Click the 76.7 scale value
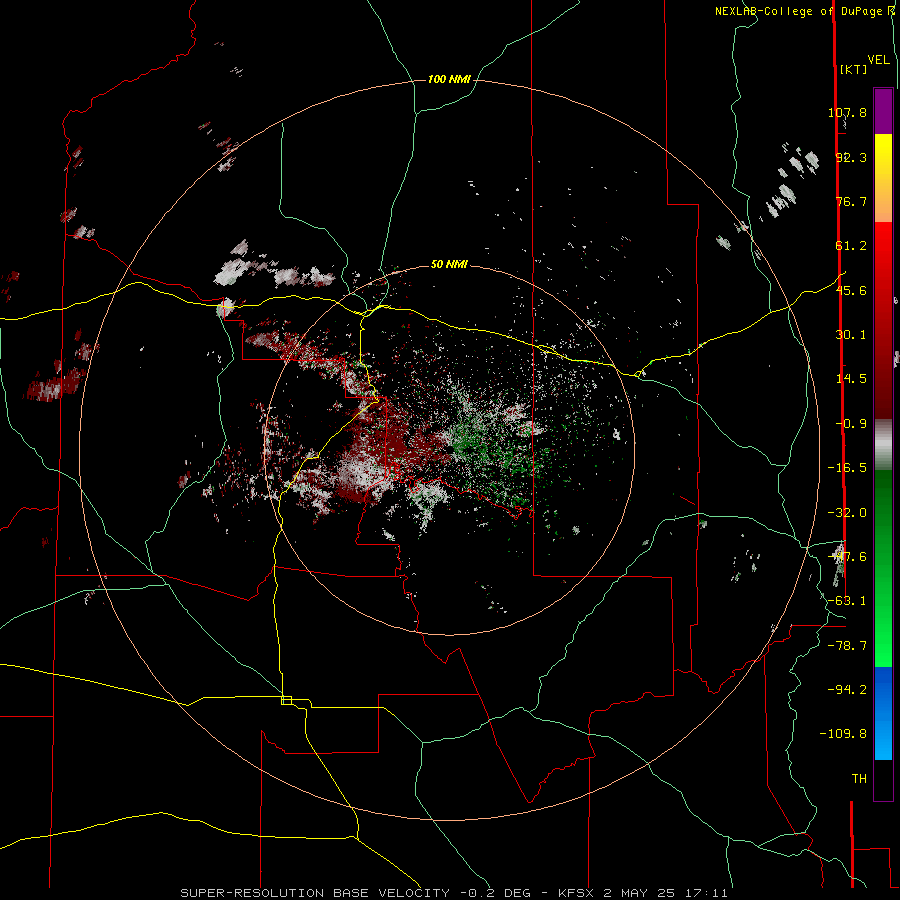The height and width of the screenshot is (900, 900). coord(851,201)
